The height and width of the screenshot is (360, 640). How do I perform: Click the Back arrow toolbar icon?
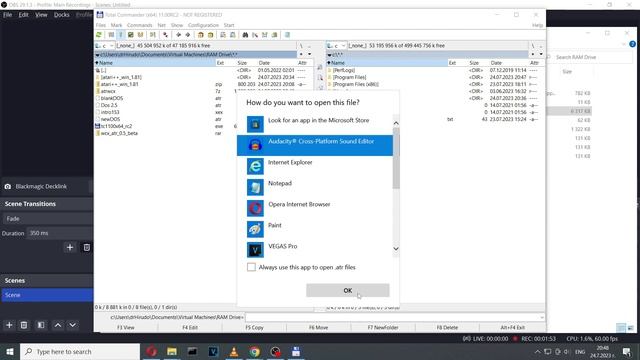(178, 35)
